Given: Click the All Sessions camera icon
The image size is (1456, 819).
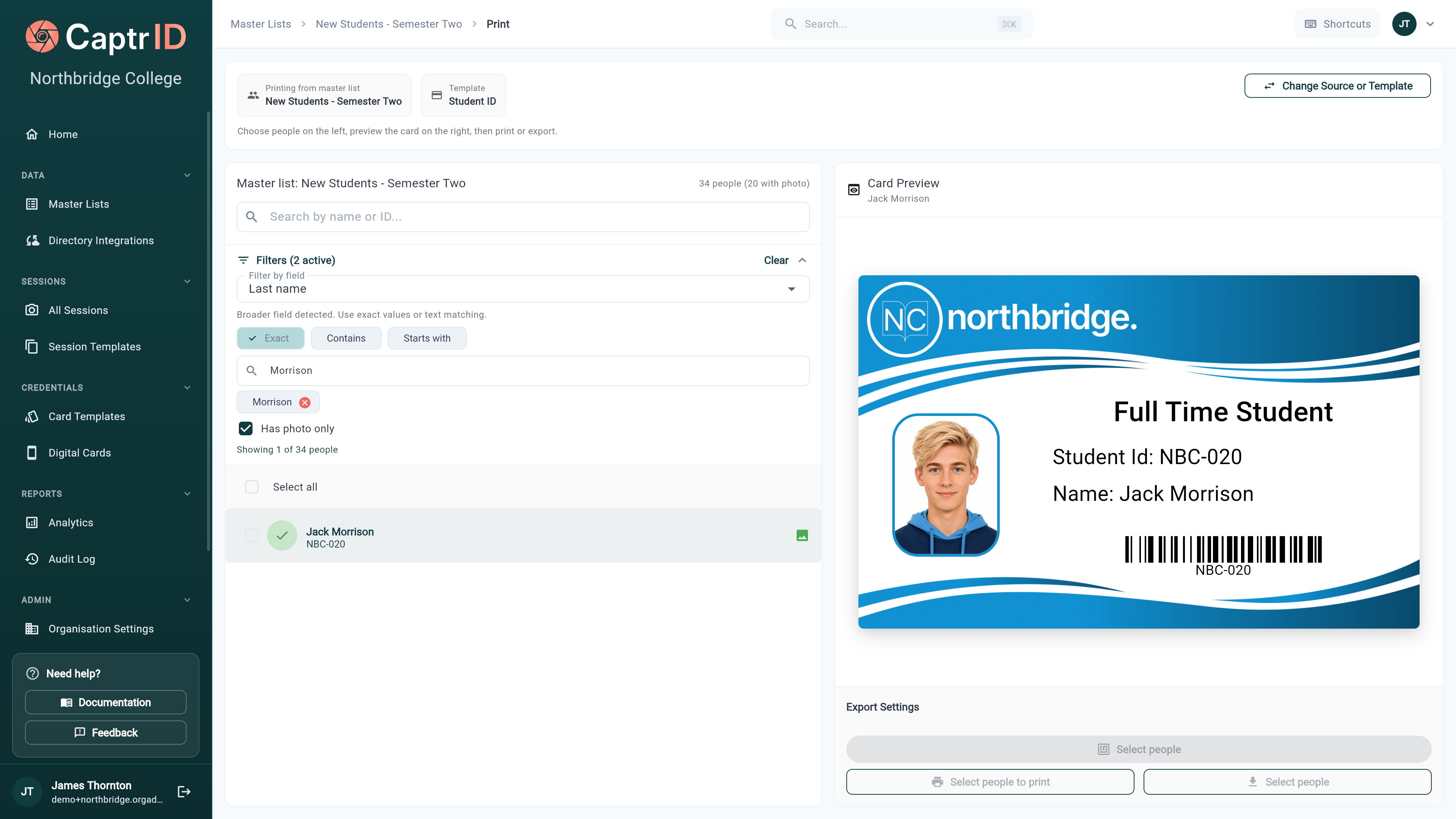Looking at the screenshot, I should (x=32, y=310).
